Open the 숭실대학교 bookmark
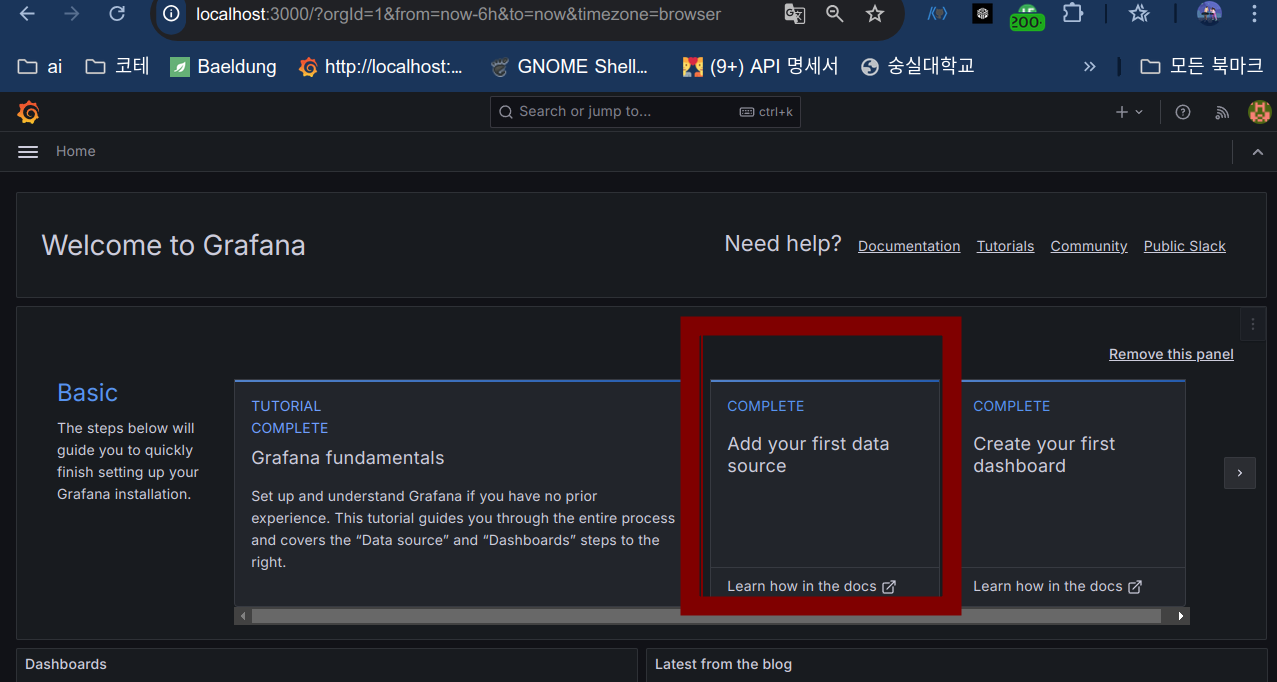The image size is (1277, 682). click(x=917, y=66)
